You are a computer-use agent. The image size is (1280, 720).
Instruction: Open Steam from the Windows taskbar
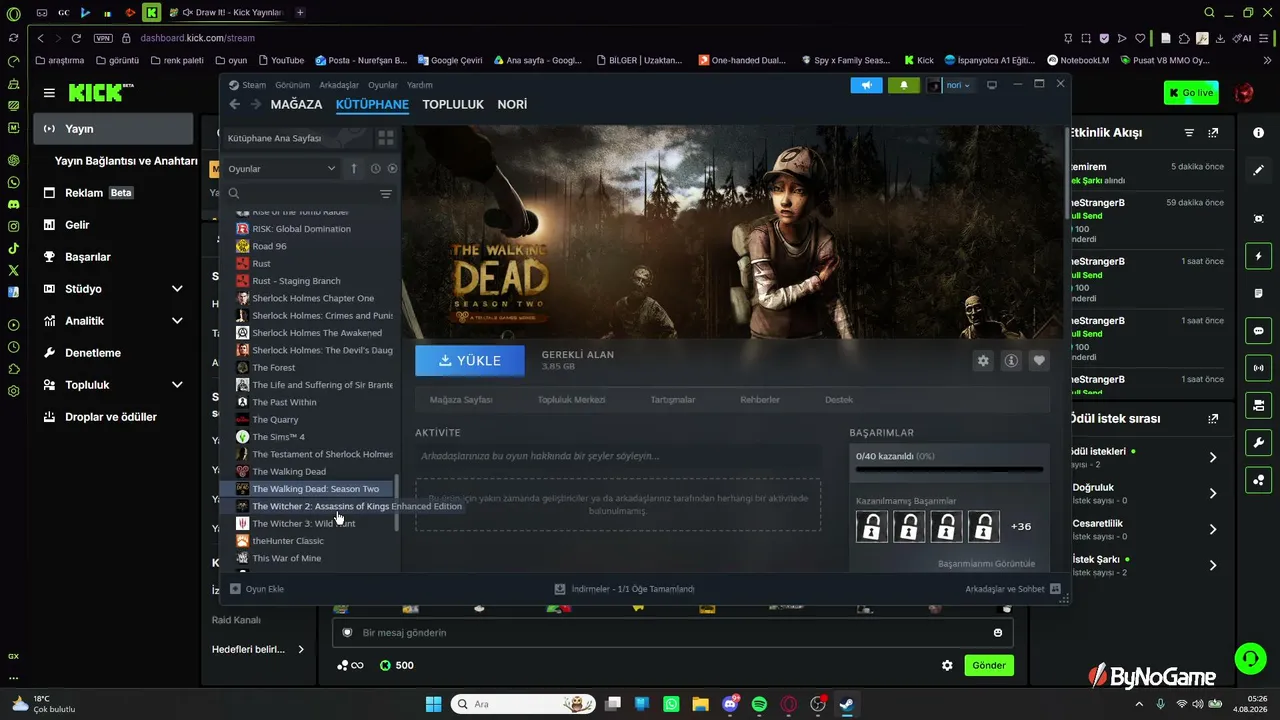(847, 704)
